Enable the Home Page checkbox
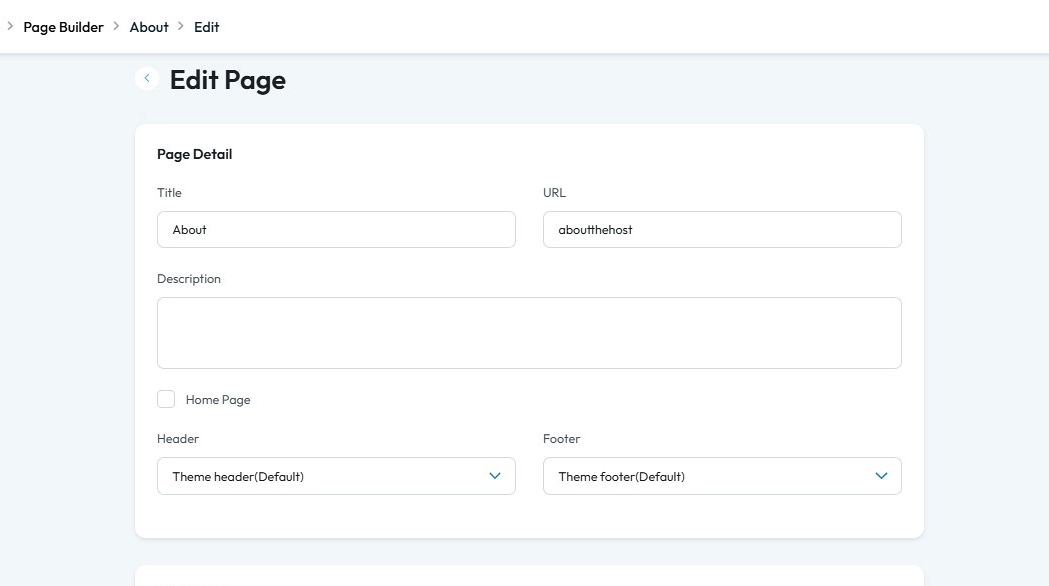1049x586 pixels. [x=166, y=399]
